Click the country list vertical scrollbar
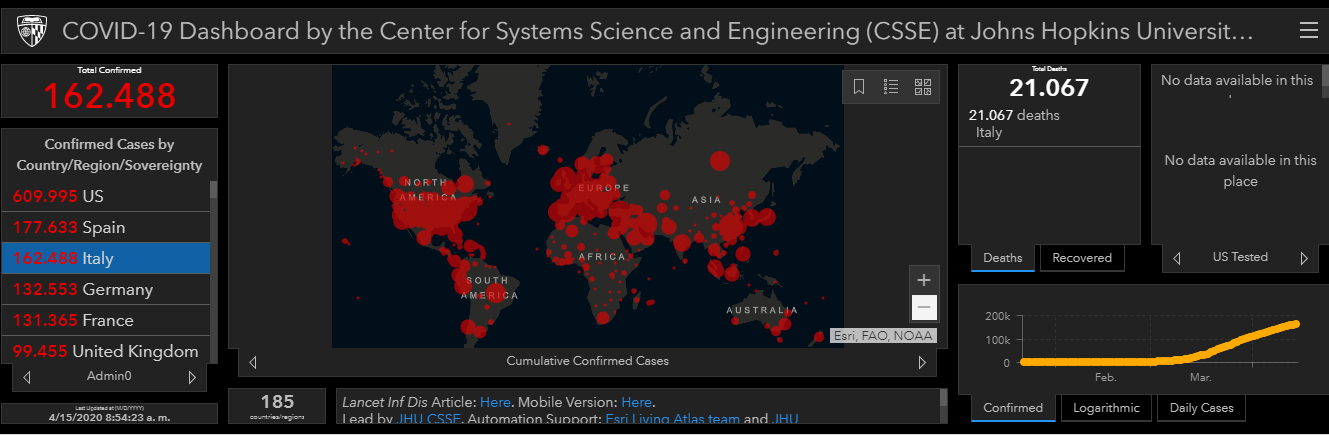This screenshot has width=1329, height=437. [x=212, y=270]
